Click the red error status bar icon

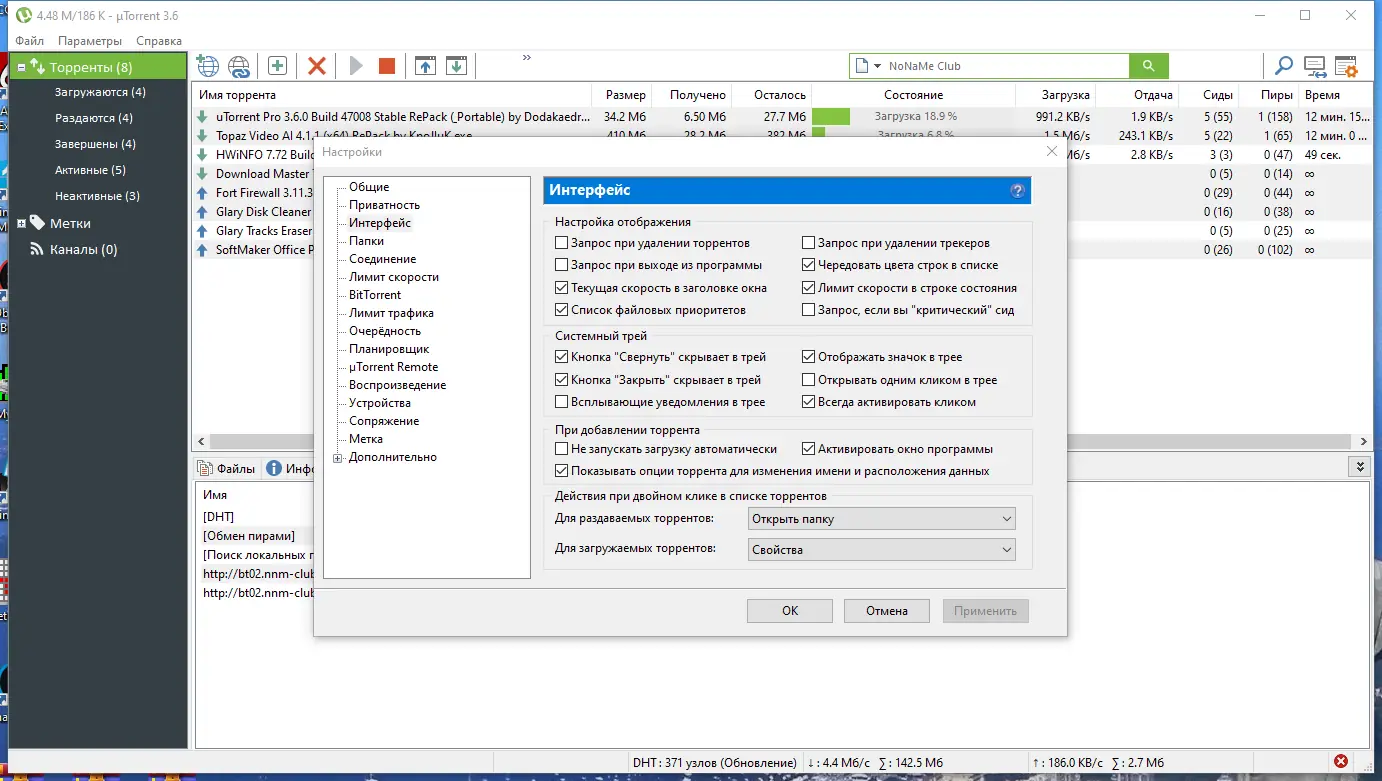pos(1341,762)
